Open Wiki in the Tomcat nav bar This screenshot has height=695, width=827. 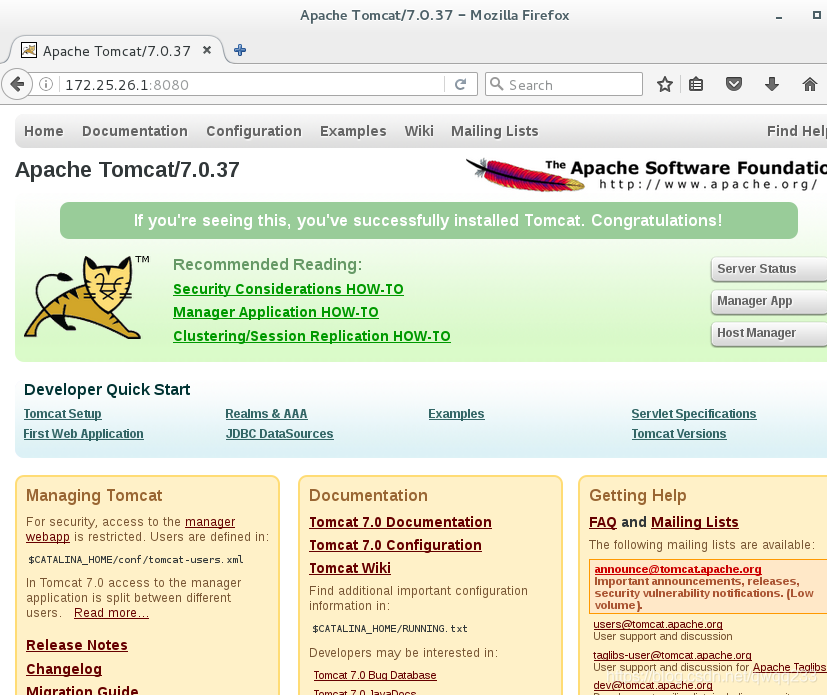pos(419,131)
